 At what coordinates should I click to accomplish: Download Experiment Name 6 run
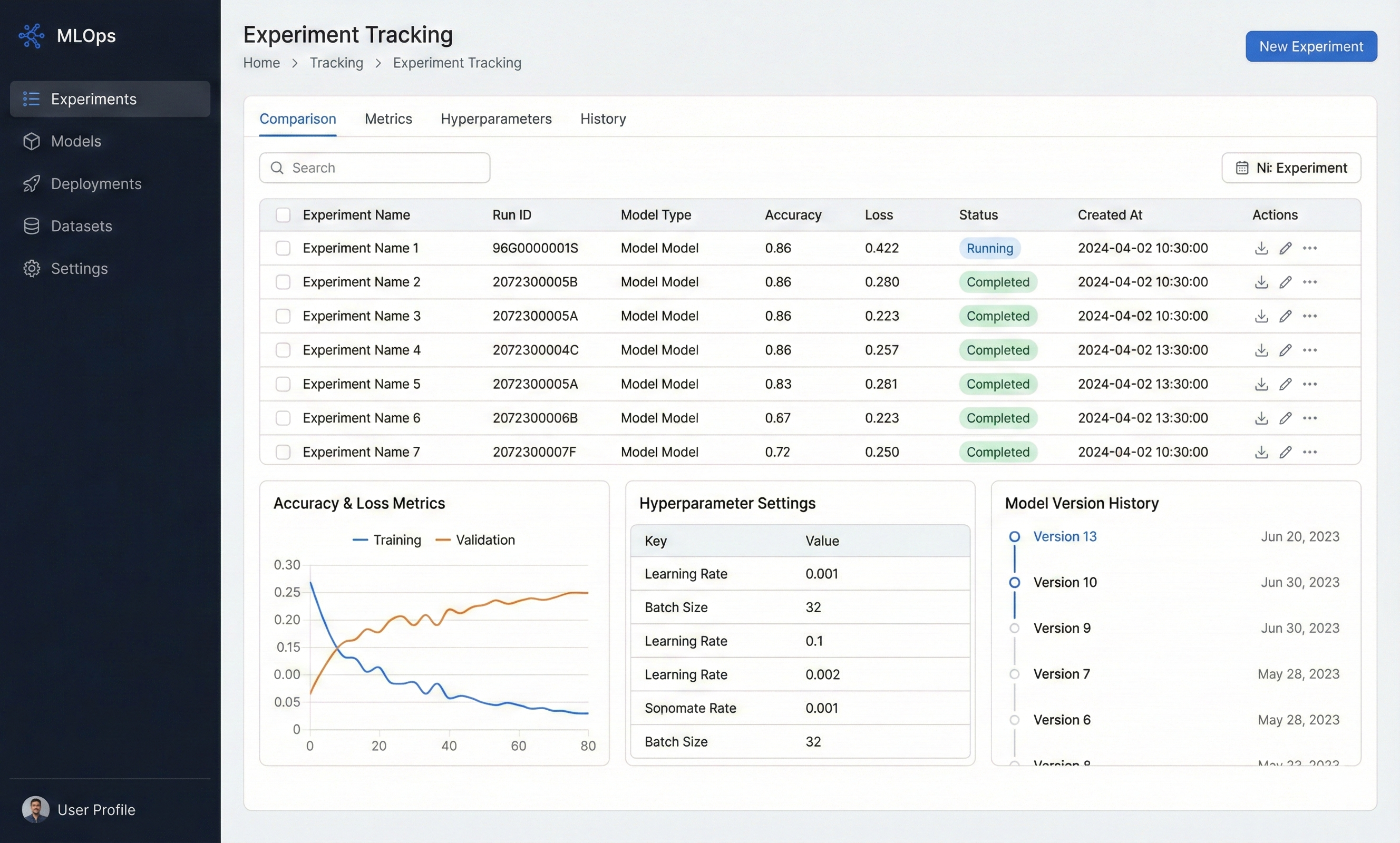tap(1261, 418)
